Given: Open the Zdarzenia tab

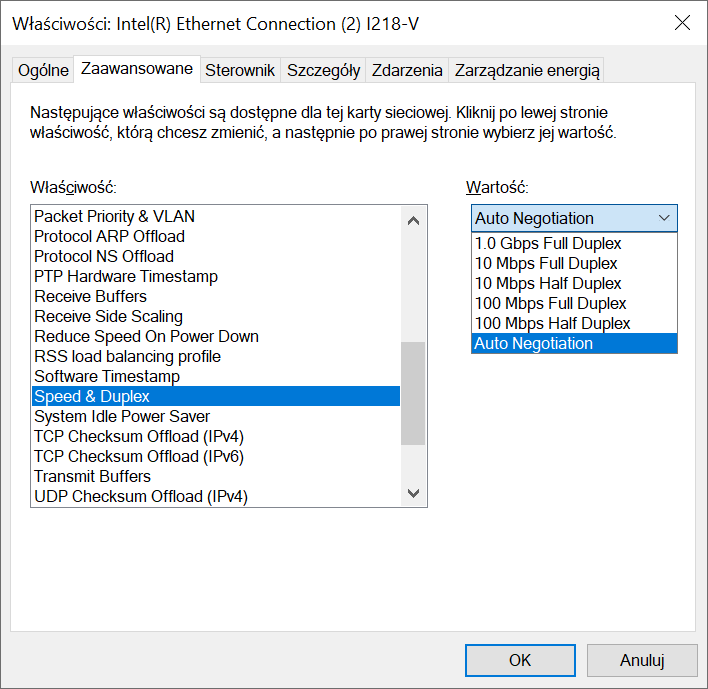Looking at the screenshot, I should (x=407, y=70).
